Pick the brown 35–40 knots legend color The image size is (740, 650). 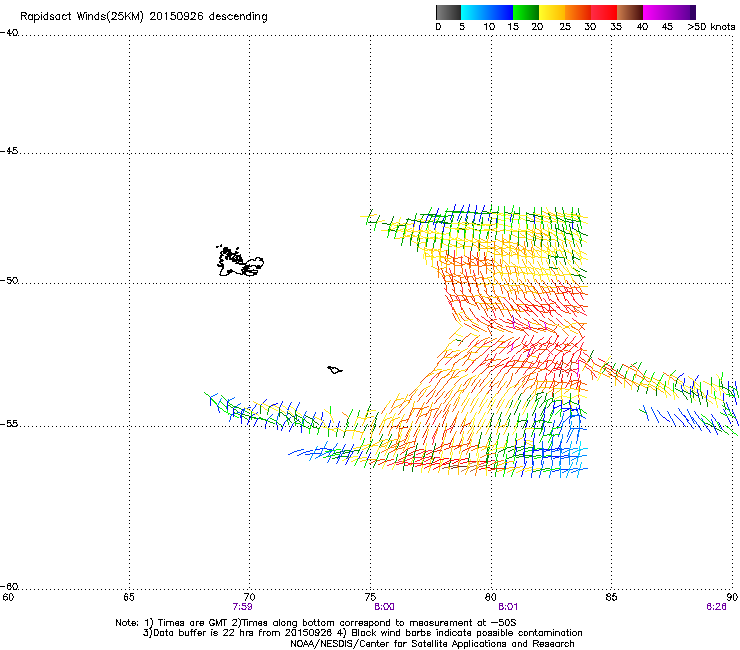(x=630, y=12)
